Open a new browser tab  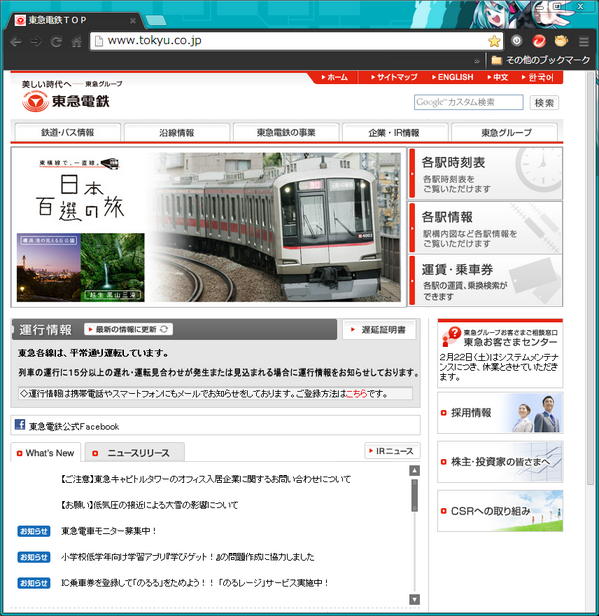coord(156,20)
